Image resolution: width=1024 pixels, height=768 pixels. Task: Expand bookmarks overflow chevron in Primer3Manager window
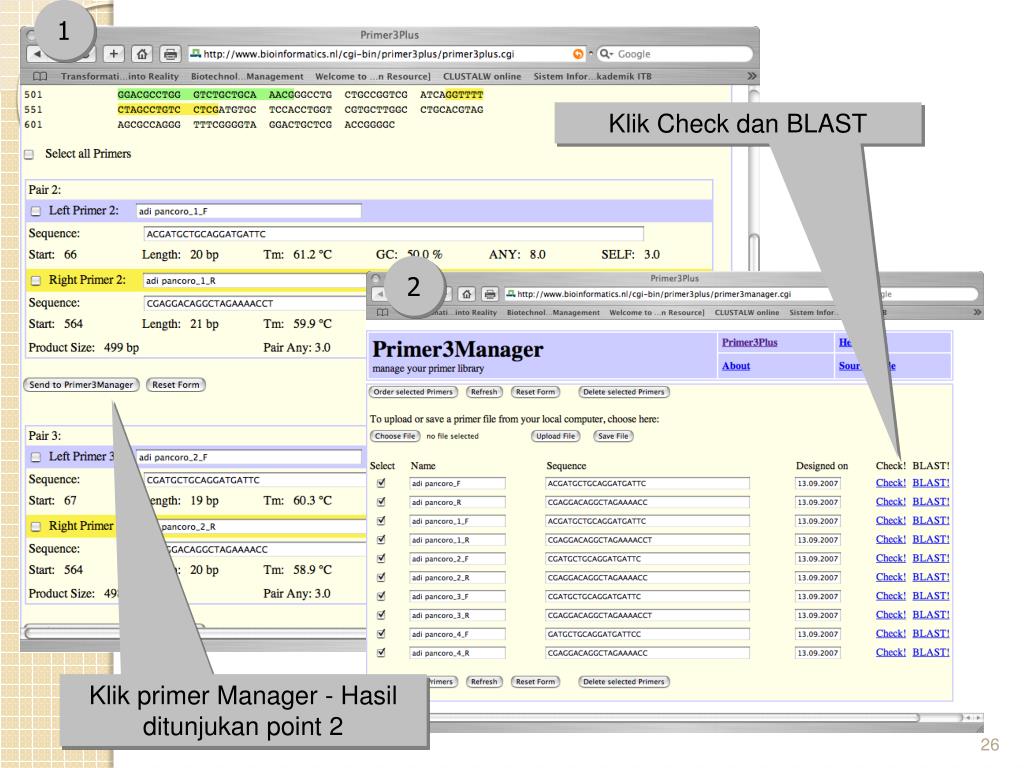[977, 312]
